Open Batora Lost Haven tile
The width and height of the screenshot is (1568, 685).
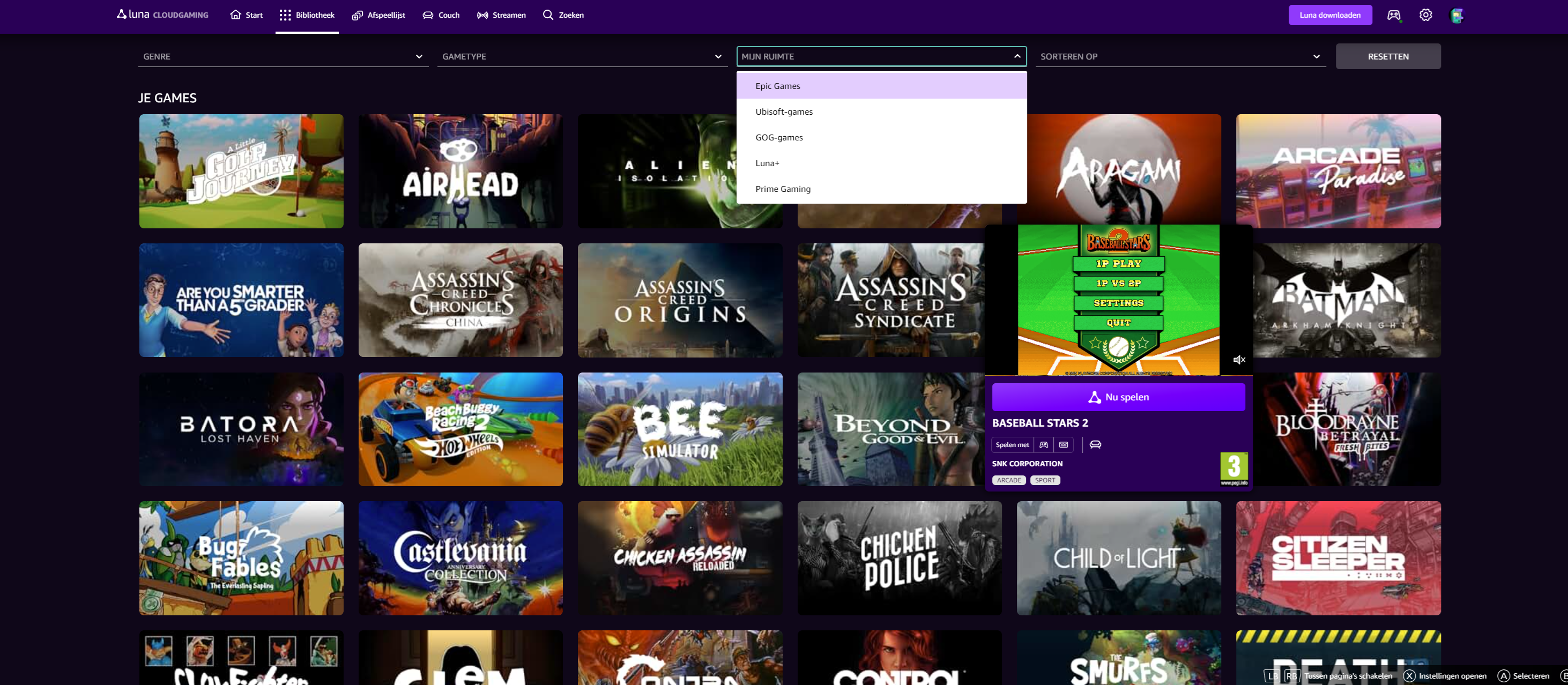coord(241,429)
